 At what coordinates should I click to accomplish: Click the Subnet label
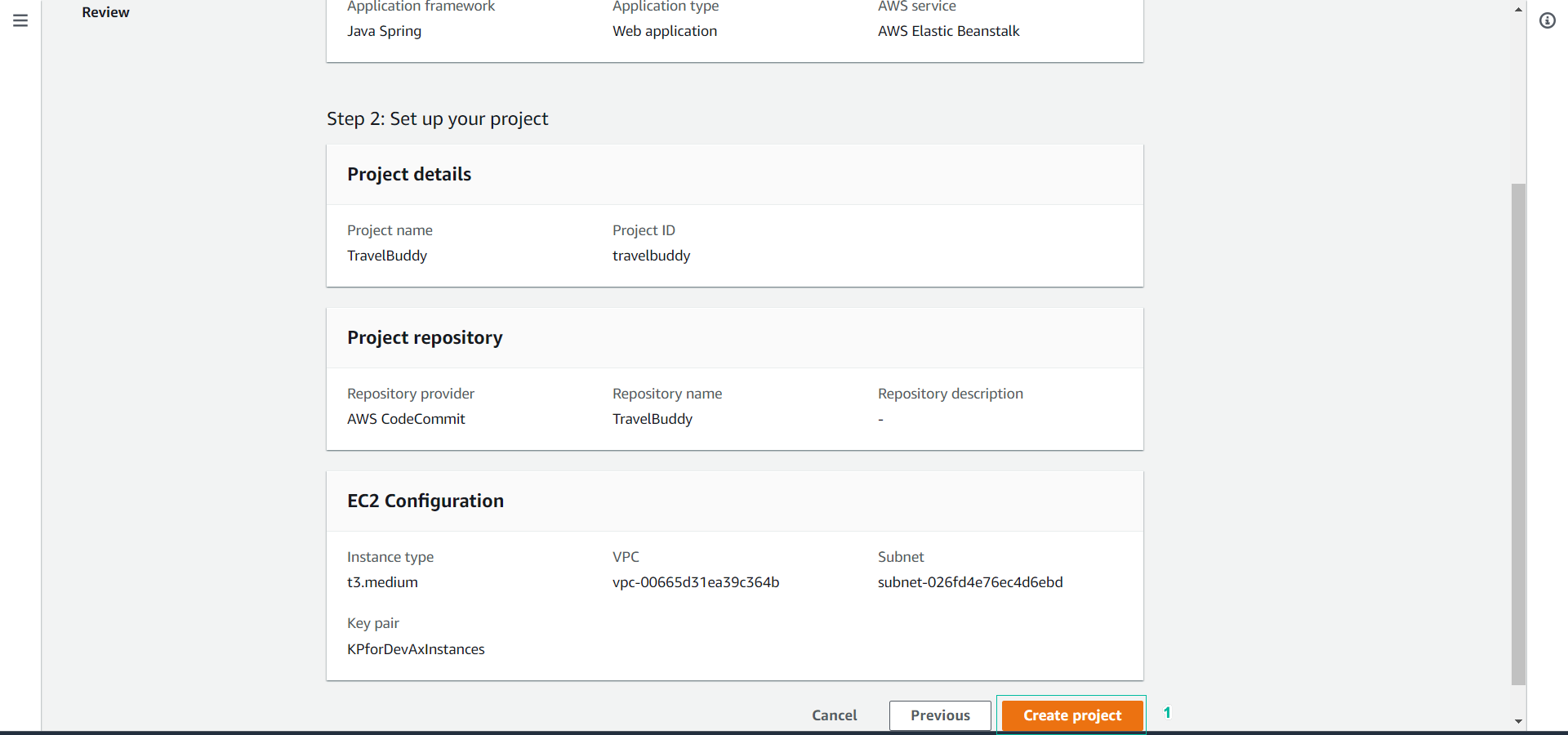click(x=901, y=557)
